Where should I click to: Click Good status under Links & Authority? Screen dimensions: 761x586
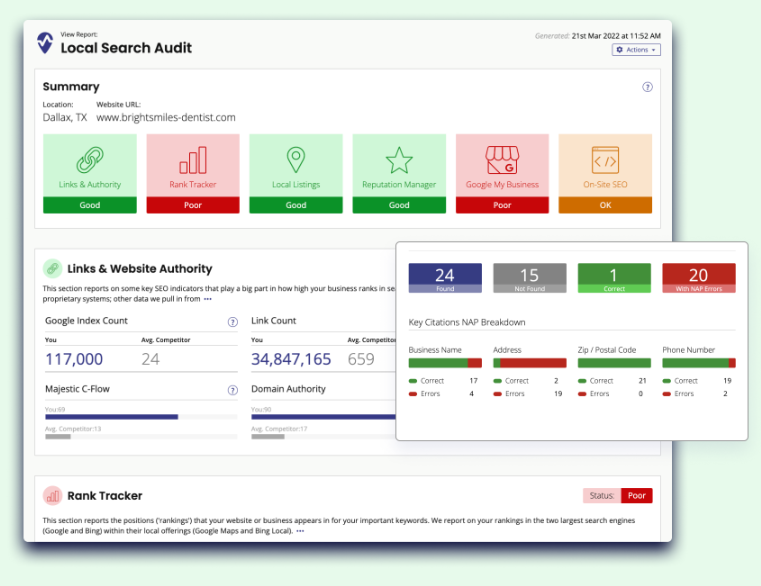(90, 205)
